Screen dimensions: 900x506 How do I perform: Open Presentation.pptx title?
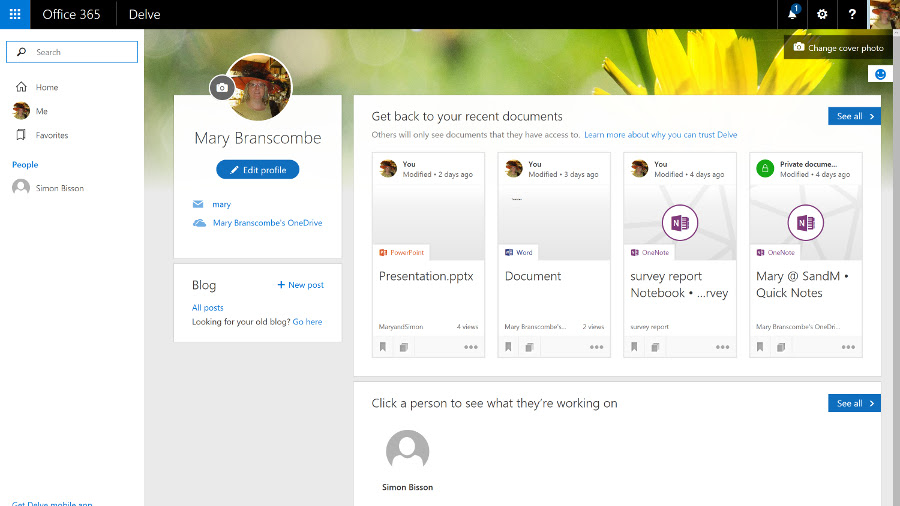[426, 276]
